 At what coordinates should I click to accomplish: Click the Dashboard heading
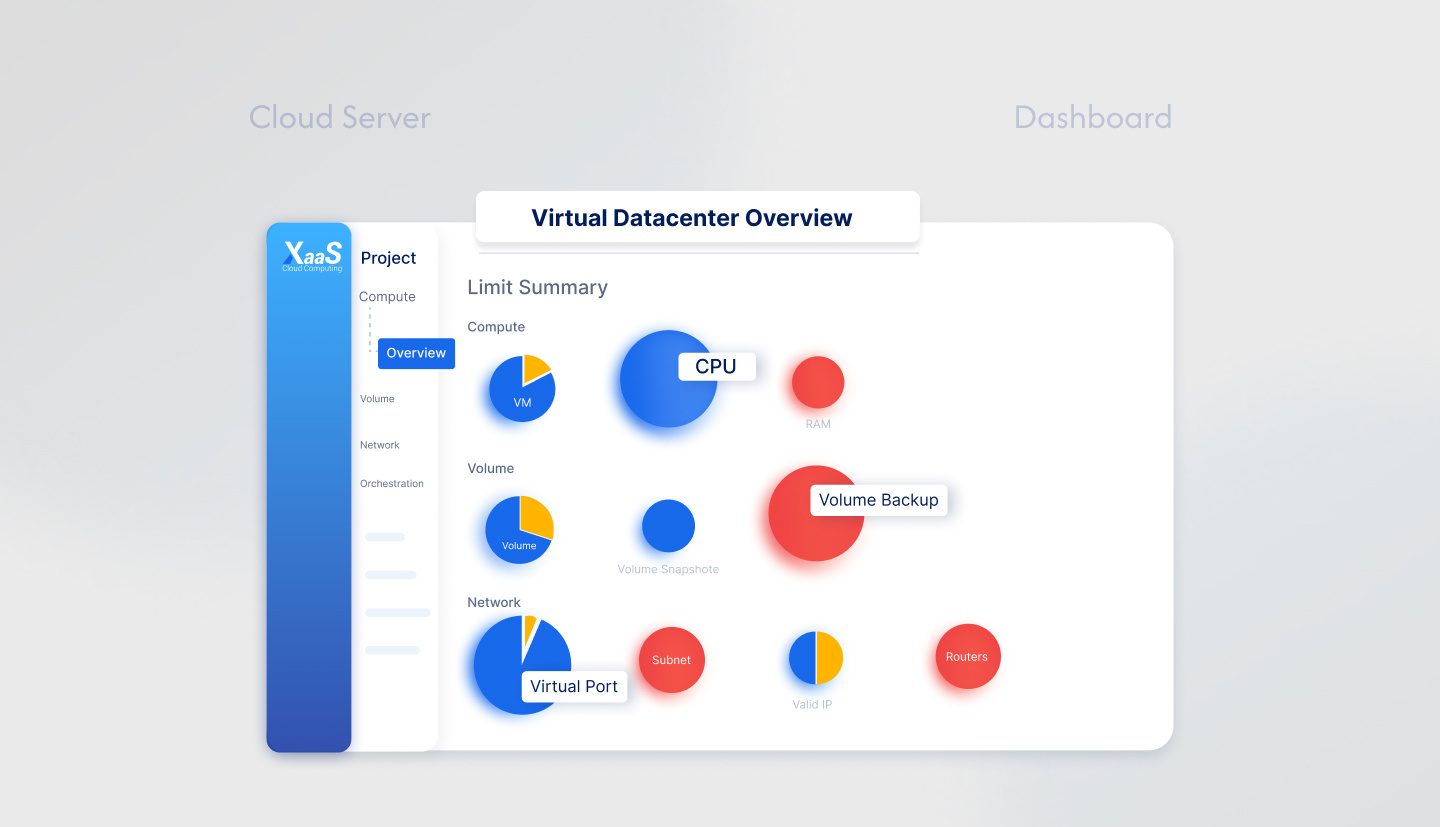coord(1093,117)
